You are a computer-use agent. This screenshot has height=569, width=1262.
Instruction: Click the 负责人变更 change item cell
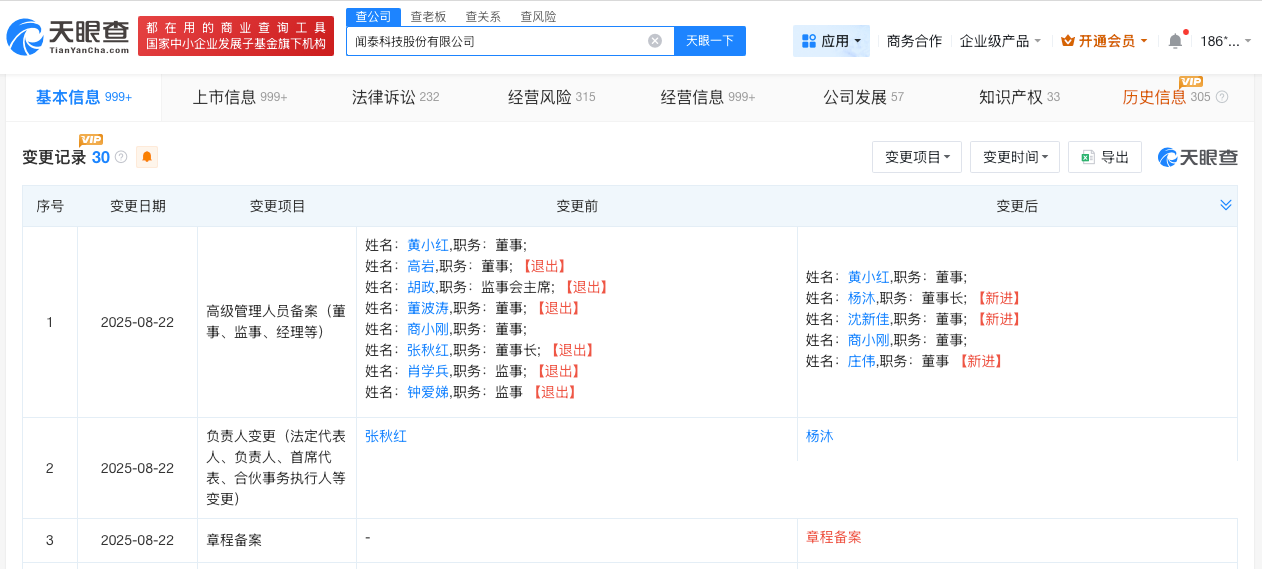pos(277,468)
